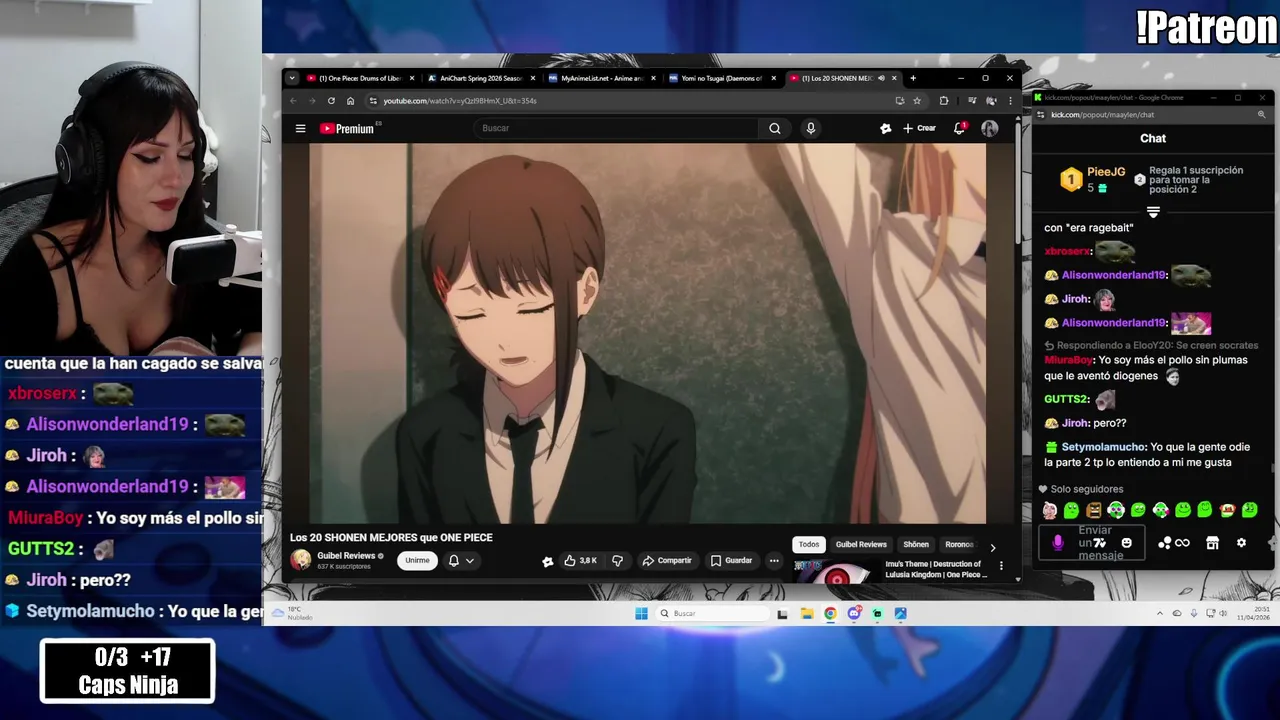This screenshot has height=720, width=1280.
Task: Mute the Los 20 SHONEN tab audio
Action: [x=881, y=78]
